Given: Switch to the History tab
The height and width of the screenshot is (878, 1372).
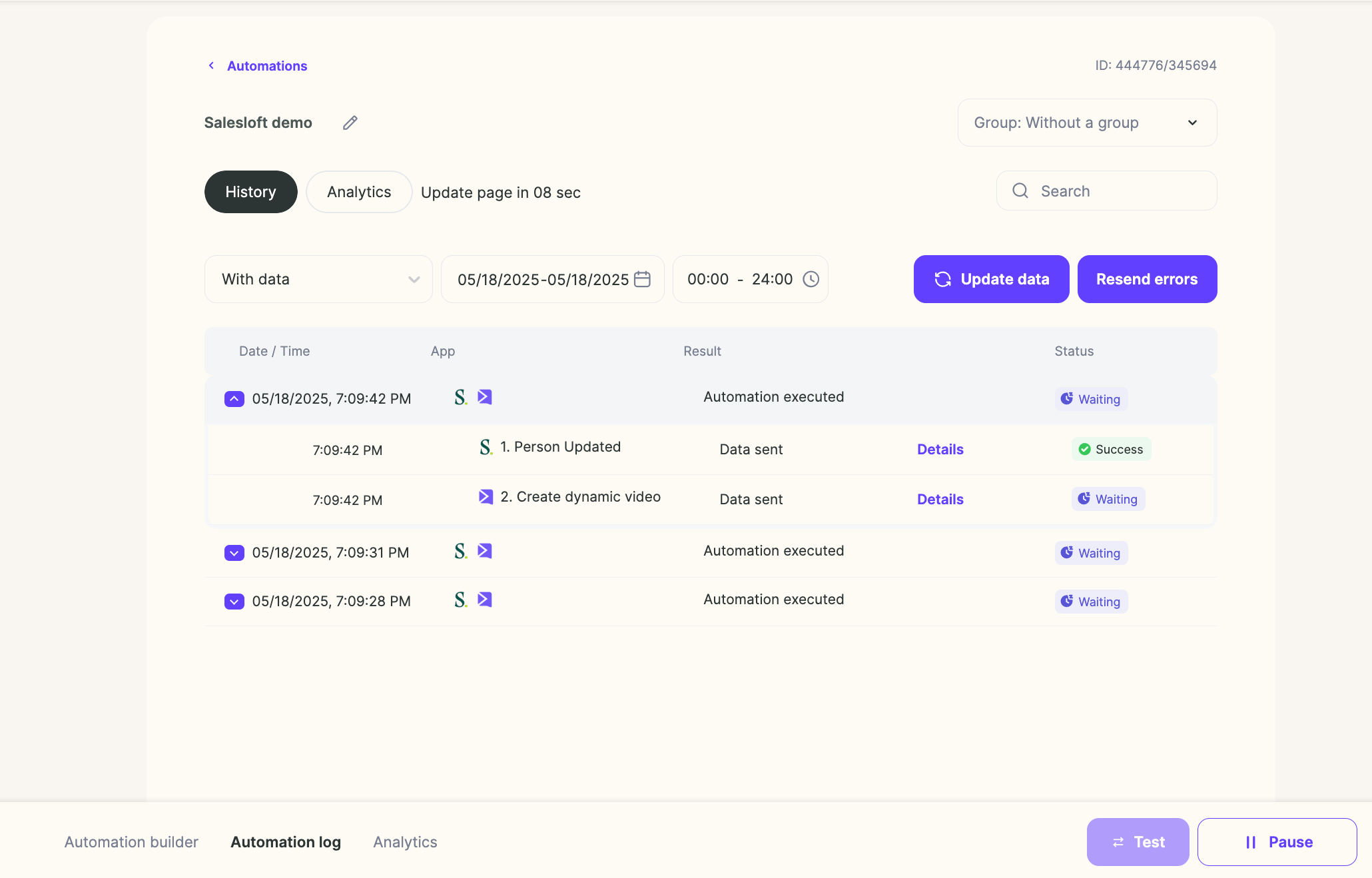Looking at the screenshot, I should coord(251,192).
